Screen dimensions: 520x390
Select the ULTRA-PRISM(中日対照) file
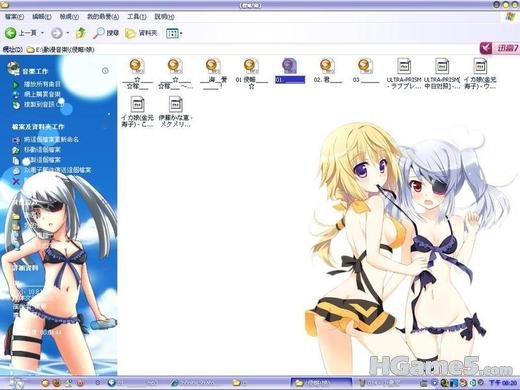(x=442, y=74)
